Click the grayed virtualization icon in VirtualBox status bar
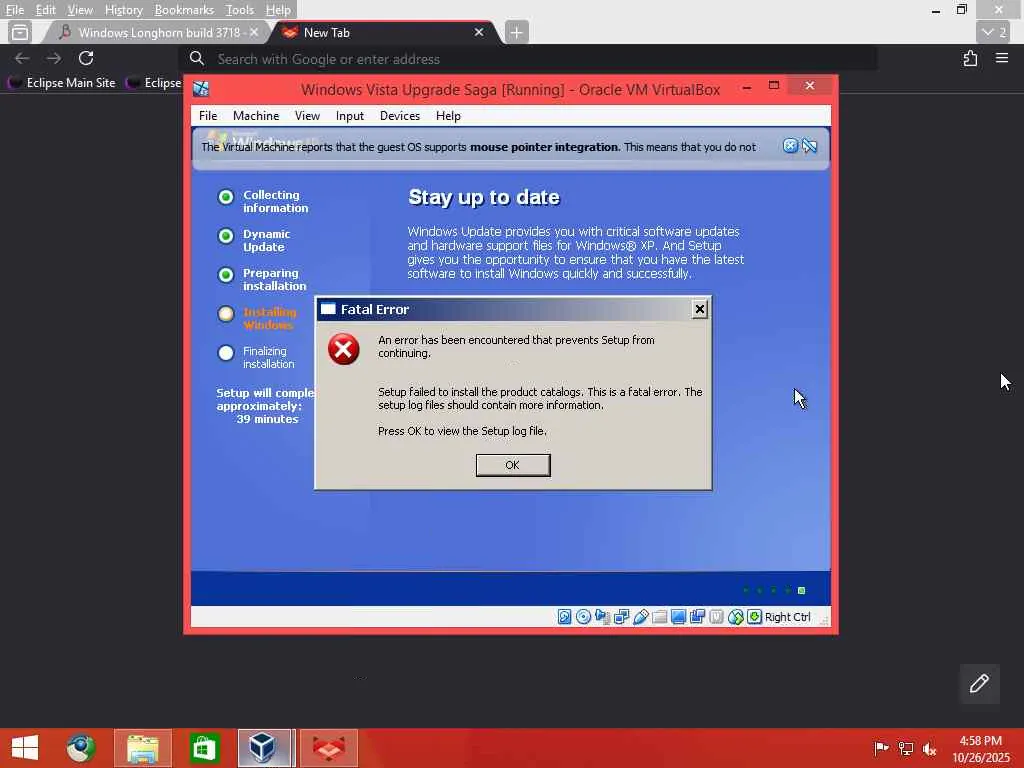Screen dimensions: 1024x768 pyautogui.click(x=716, y=616)
